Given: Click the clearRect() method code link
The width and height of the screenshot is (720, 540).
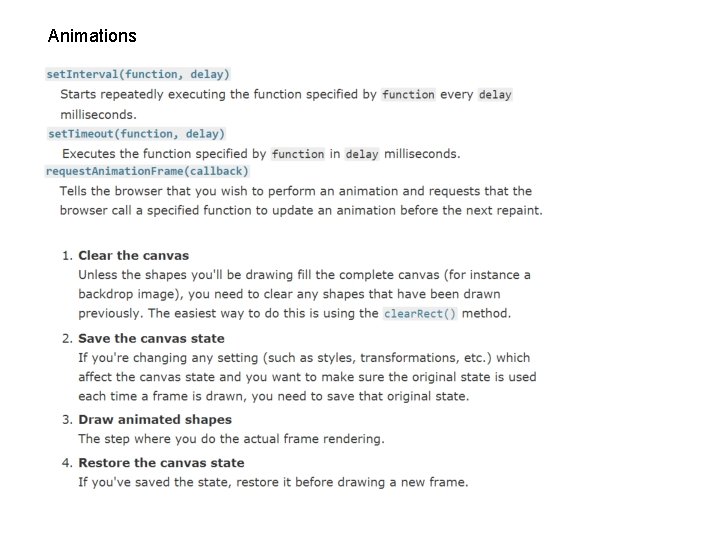Looking at the screenshot, I should click(420, 313).
